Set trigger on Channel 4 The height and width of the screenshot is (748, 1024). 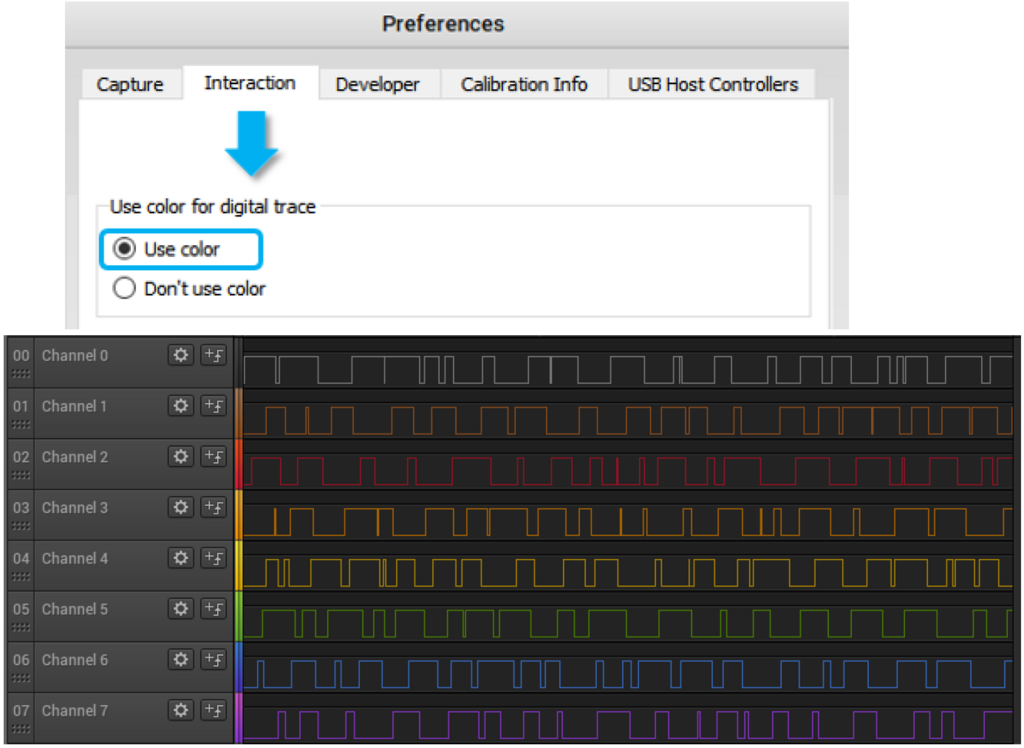click(213, 558)
